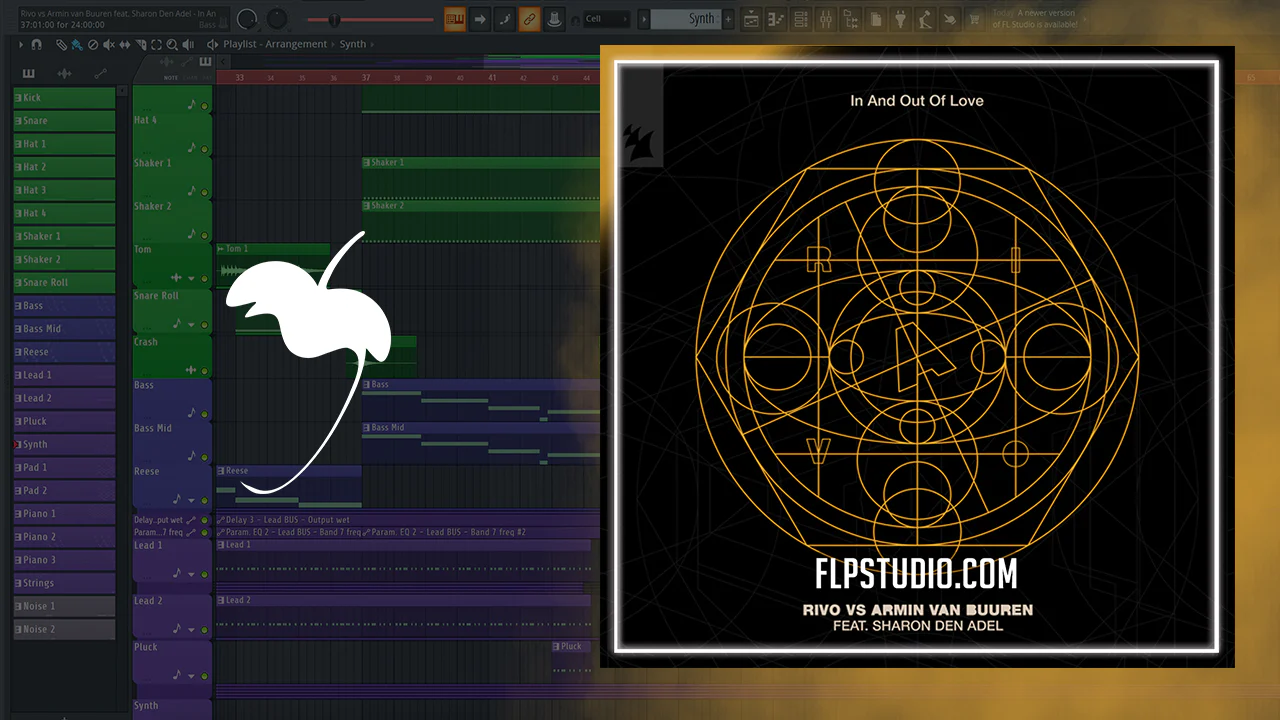This screenshot has width=1280, height=720.
Task: Toggle the Shaker 2 track mute dot
Action: click(x=205, y=235)
